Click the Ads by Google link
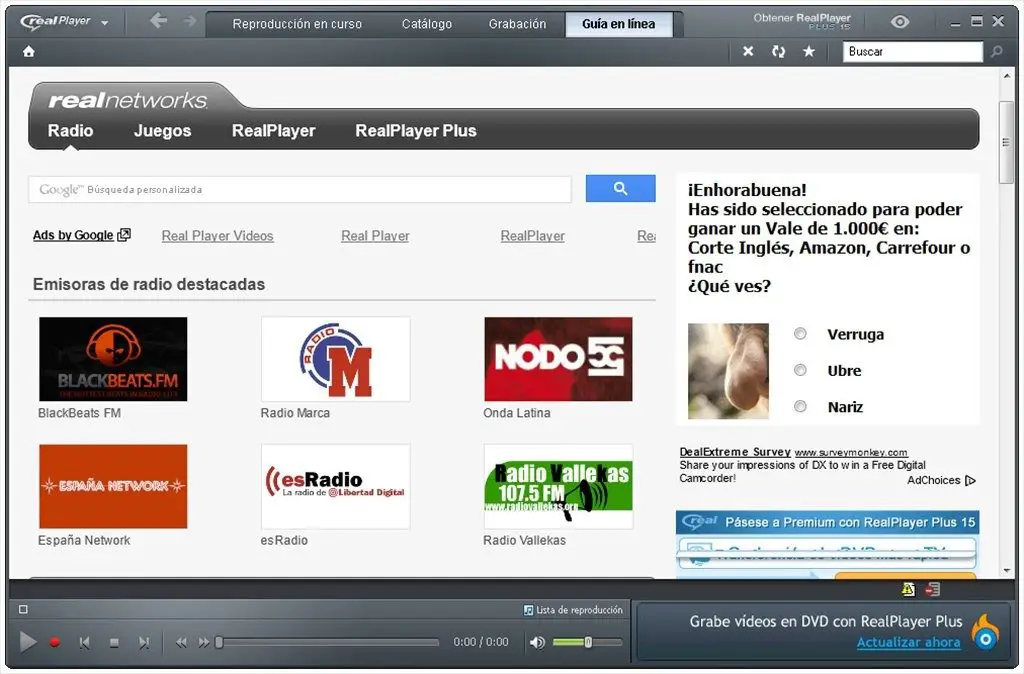The height and width of the screenshot is (674, 1024). [82, 235]
